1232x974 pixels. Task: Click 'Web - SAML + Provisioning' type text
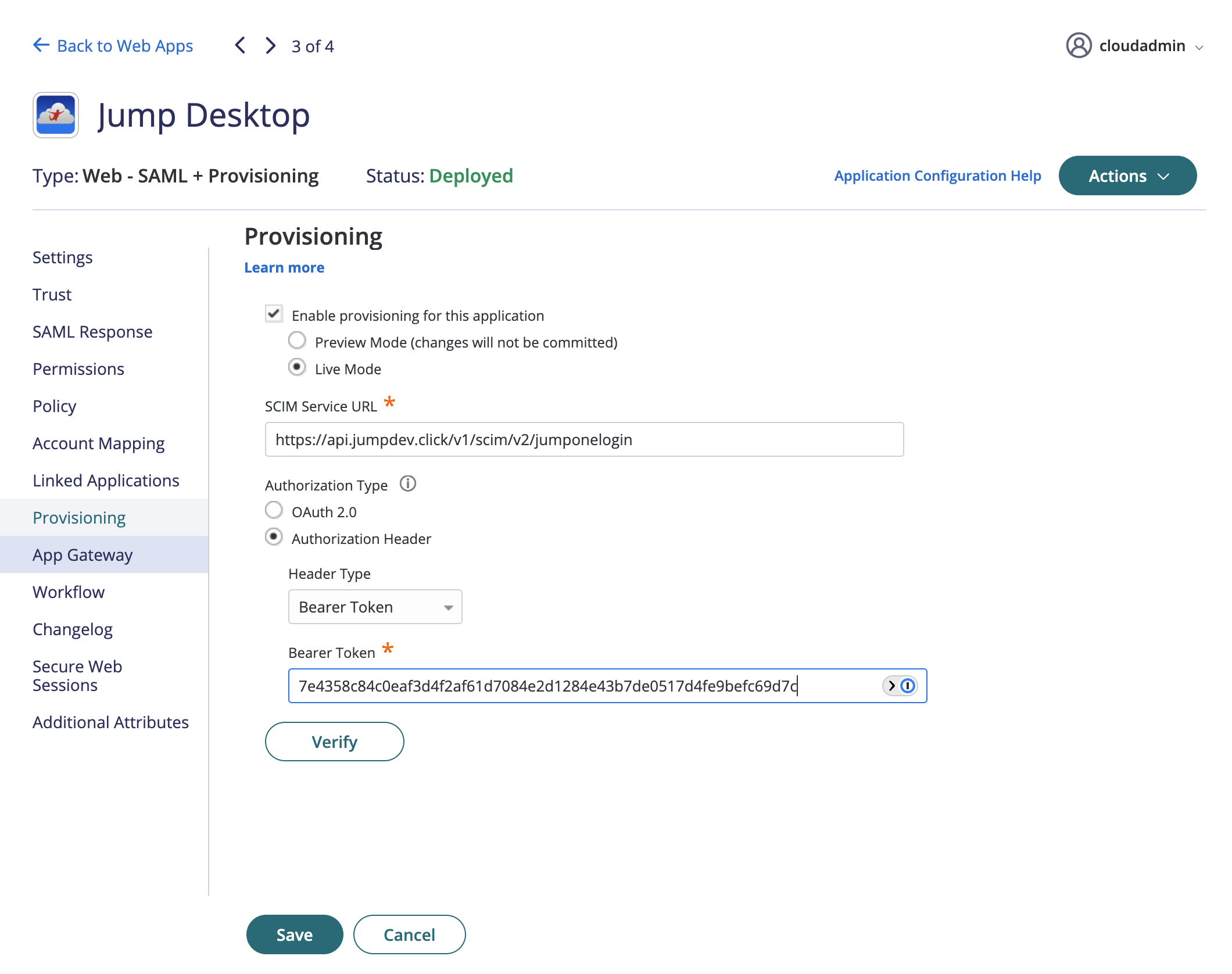pos(200,176)
